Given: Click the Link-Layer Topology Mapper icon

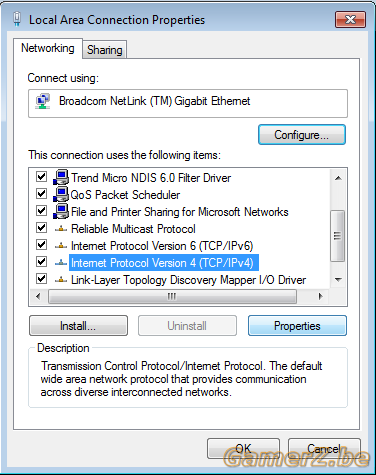Looking at the screenshot, I should [61, 280].
